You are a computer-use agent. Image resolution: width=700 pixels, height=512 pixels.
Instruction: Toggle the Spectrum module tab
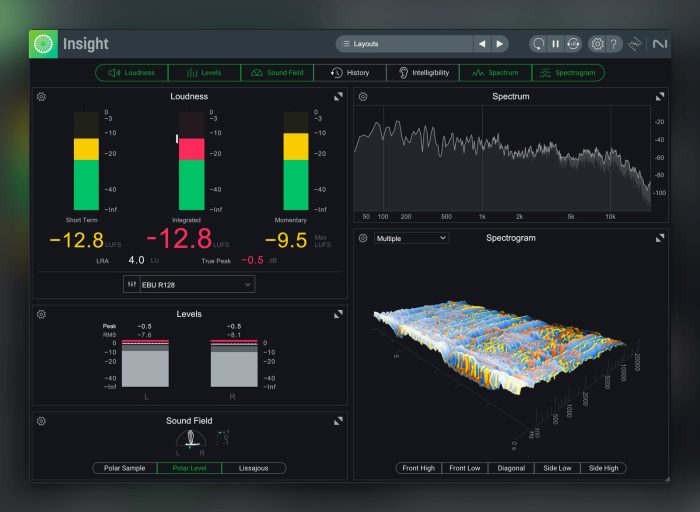(x=496, y=73)
